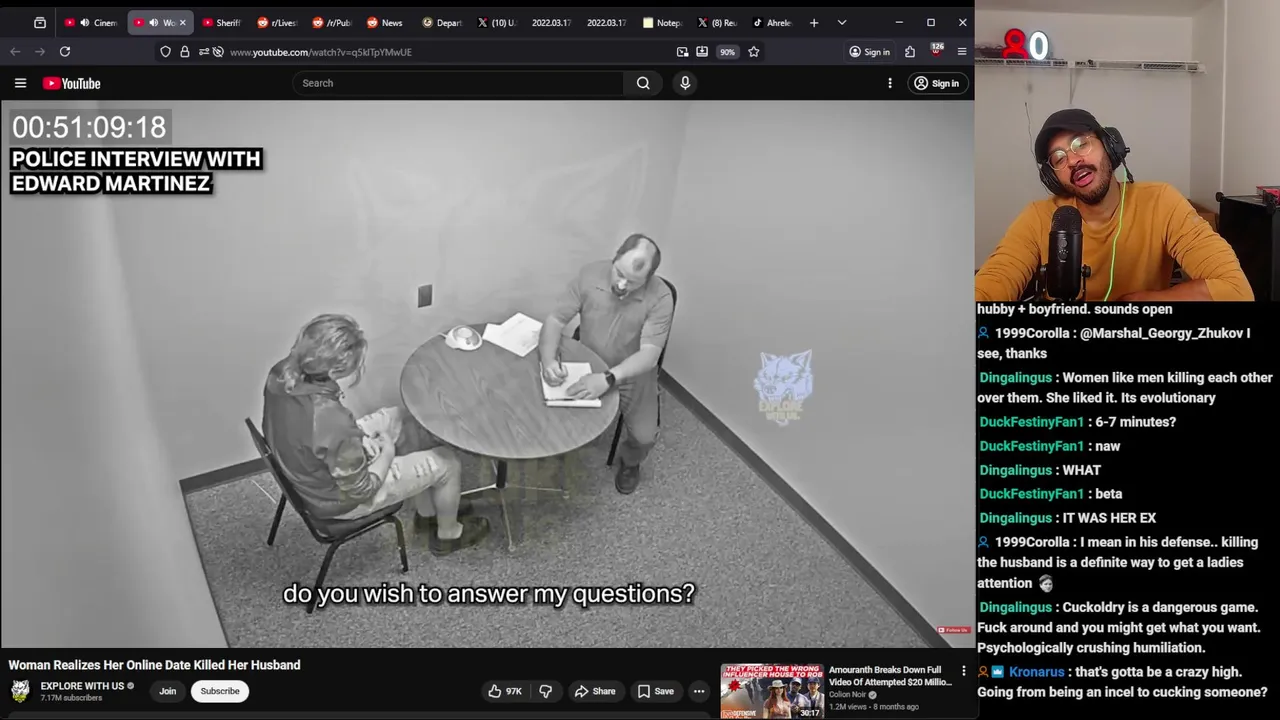Switch to the Depart tab

[x=442, y=22]
